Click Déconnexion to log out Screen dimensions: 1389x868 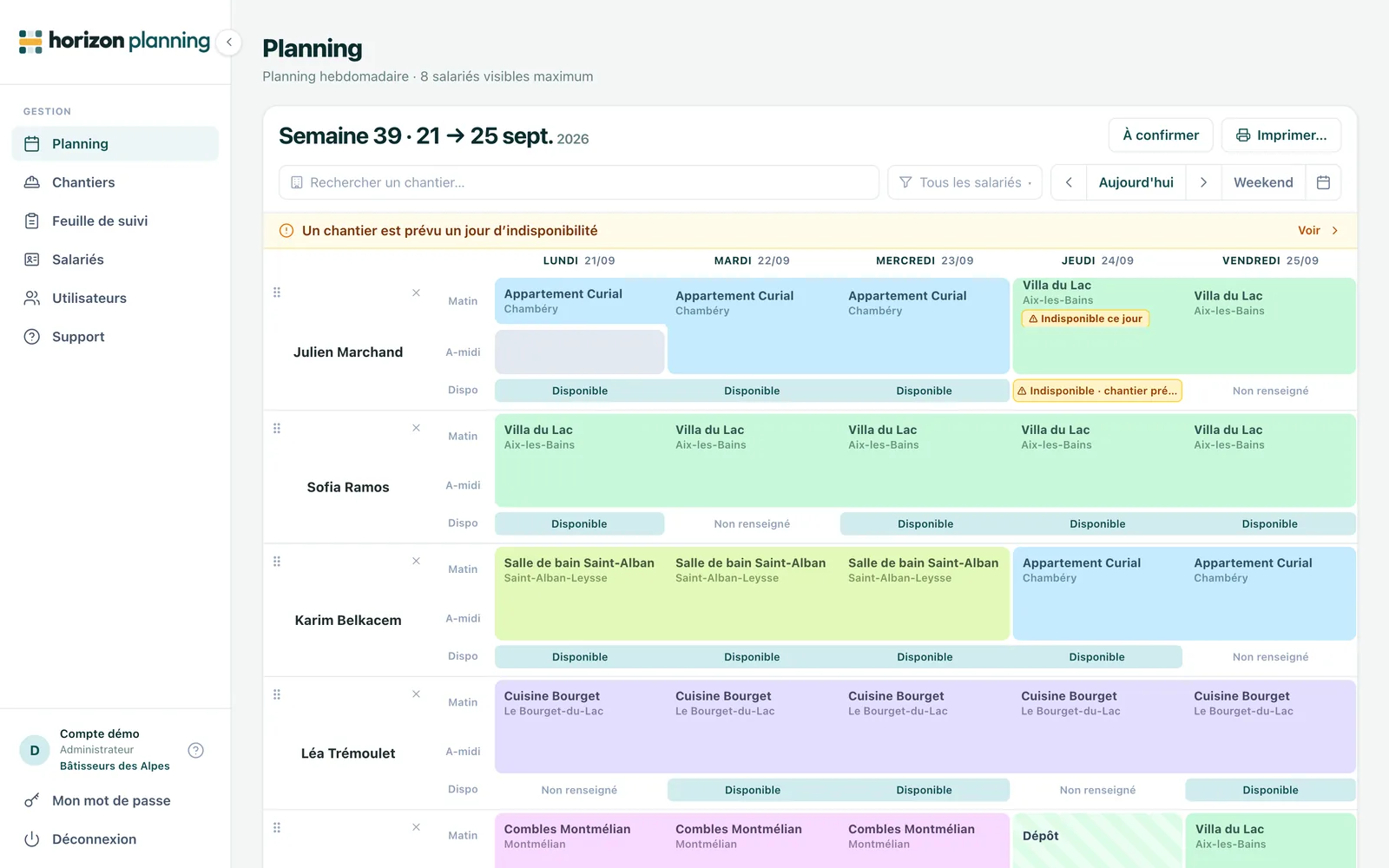coord(115,839)
